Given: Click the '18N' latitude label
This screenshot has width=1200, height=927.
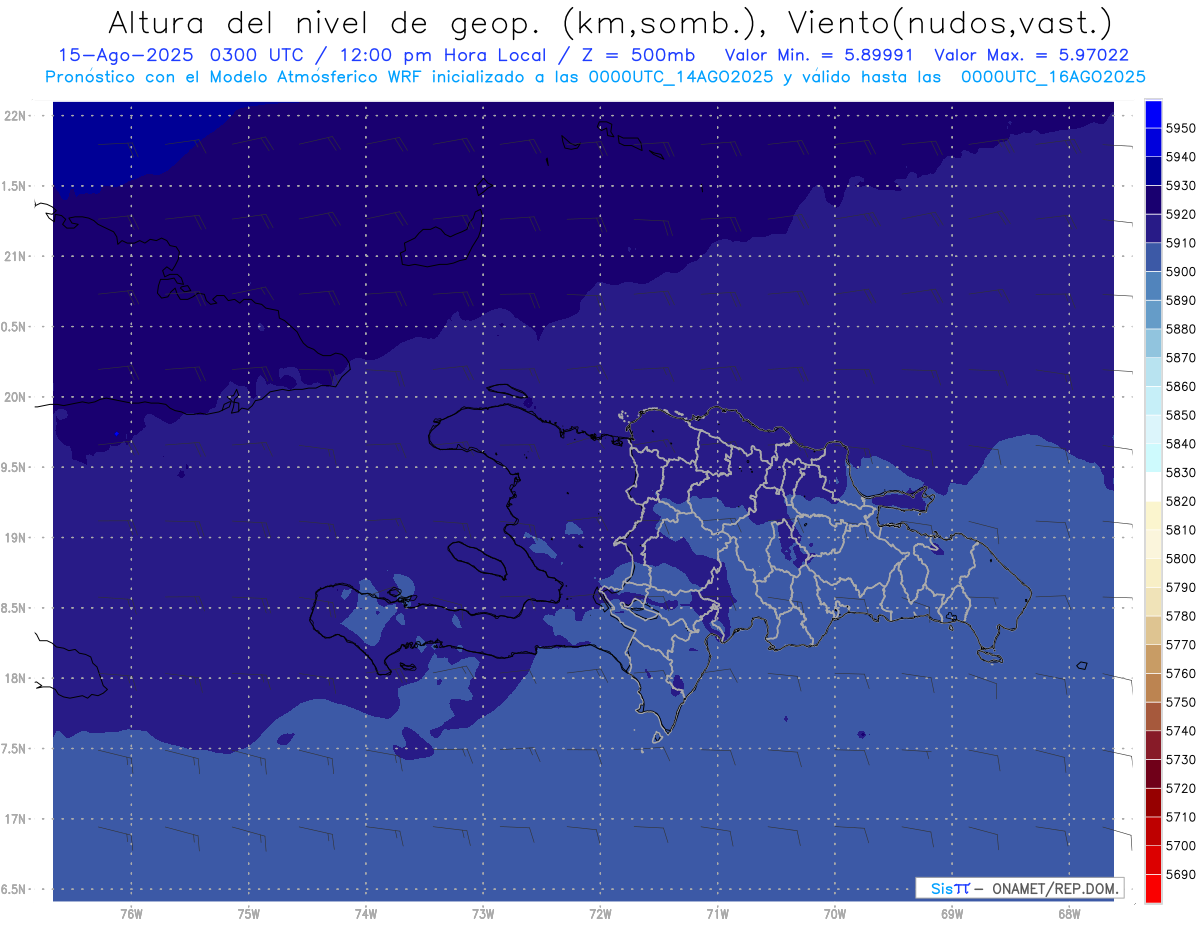Looking at the screenshot, I should click(17, 678).
